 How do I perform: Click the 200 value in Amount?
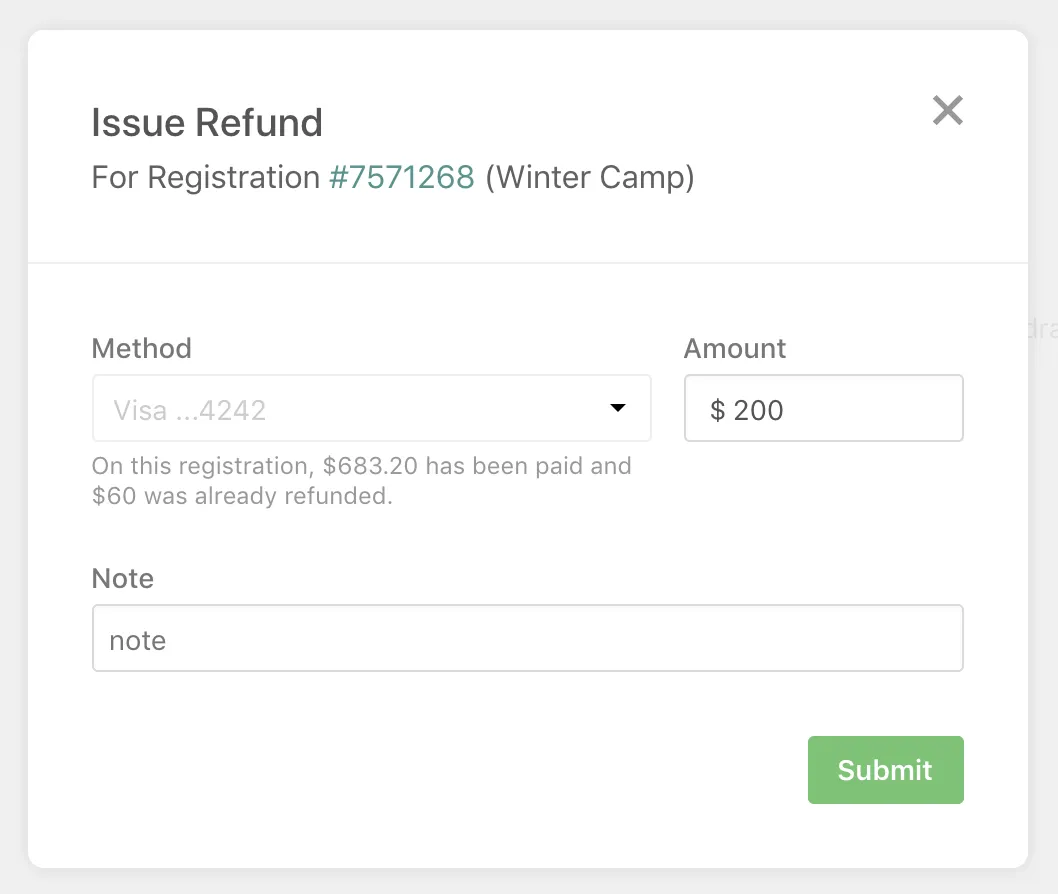tap(759, 410)
